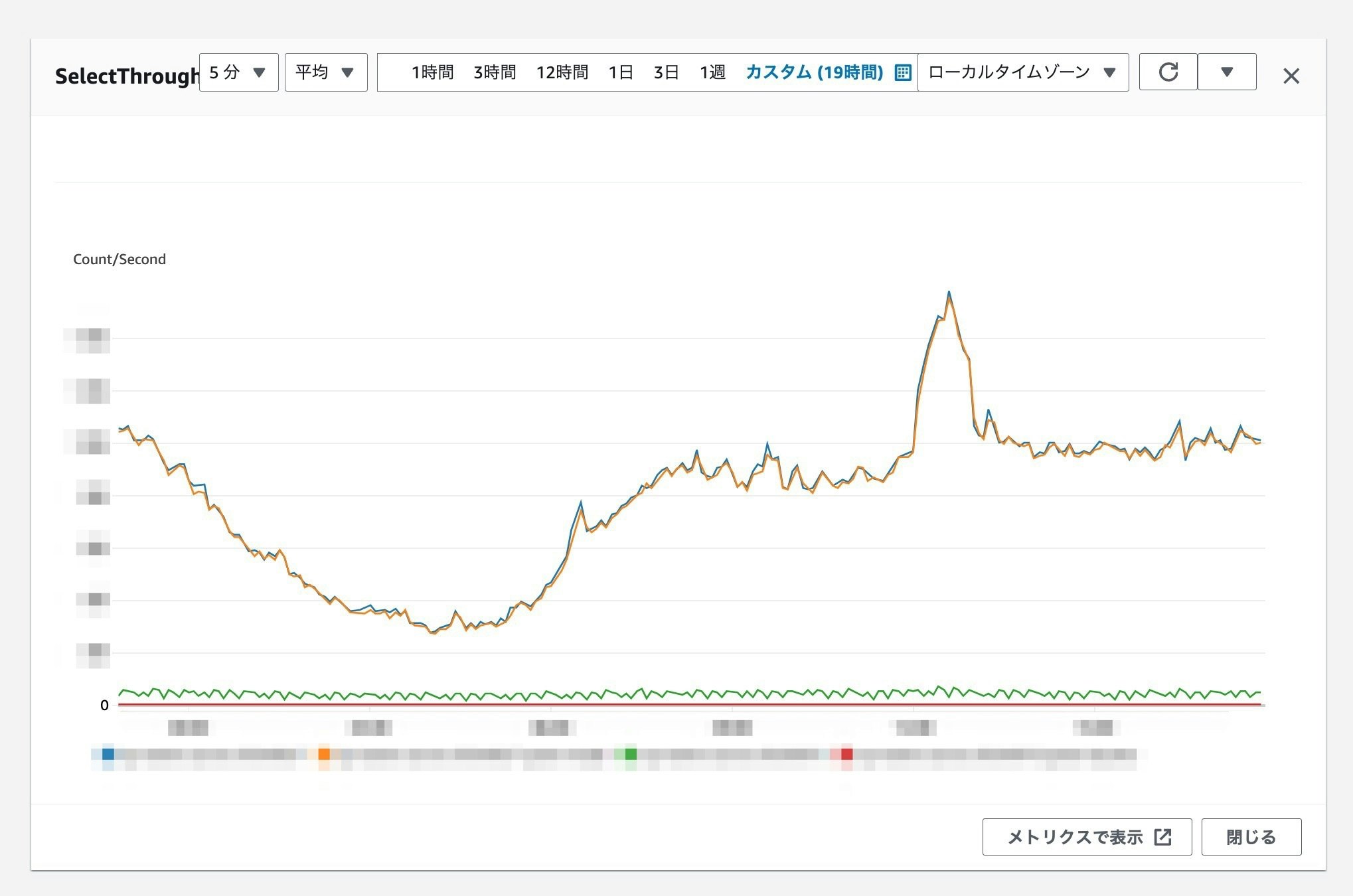Screen dimensions: 1353x896
Task: Choose the 1日 time range
Action: pos(620,72)
